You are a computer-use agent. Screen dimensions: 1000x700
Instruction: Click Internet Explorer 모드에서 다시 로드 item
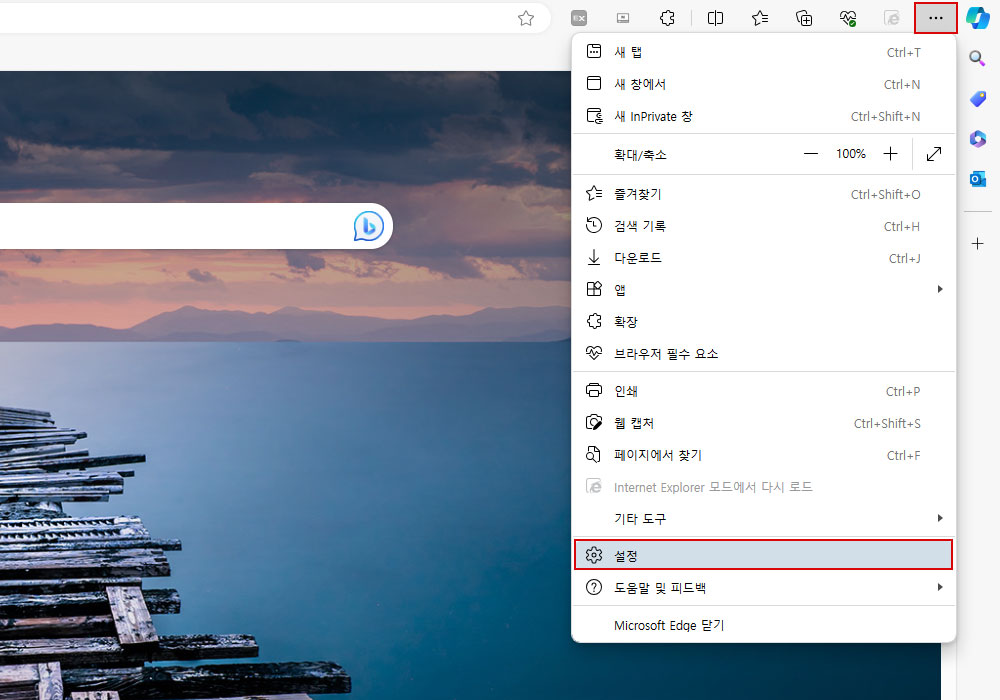click(x=763, y=486)
